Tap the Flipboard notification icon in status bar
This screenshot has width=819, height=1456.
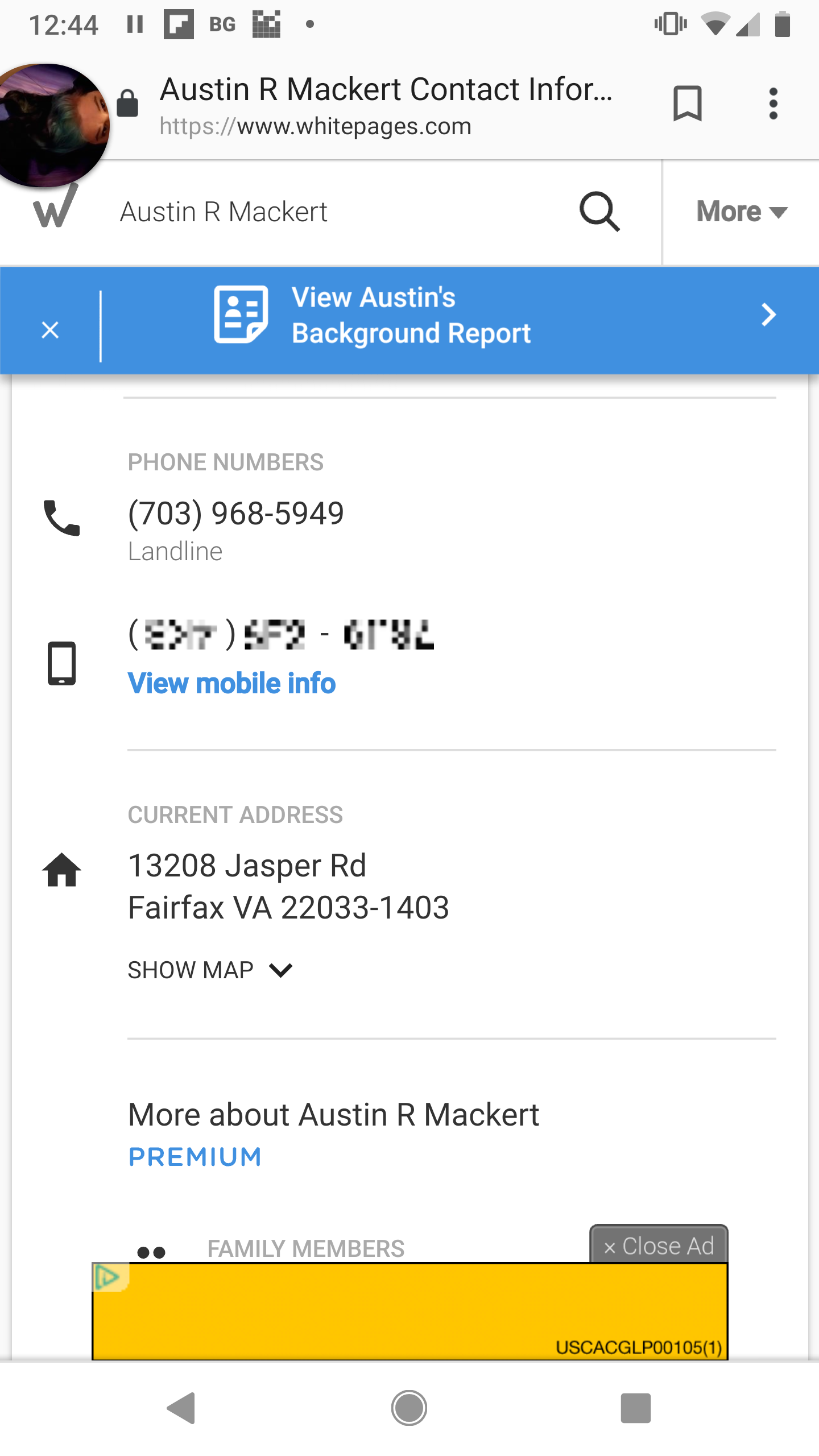click(179, 24)
